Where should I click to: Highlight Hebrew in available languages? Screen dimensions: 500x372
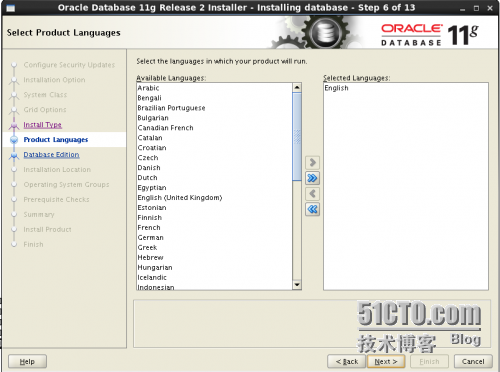(214, 258)
